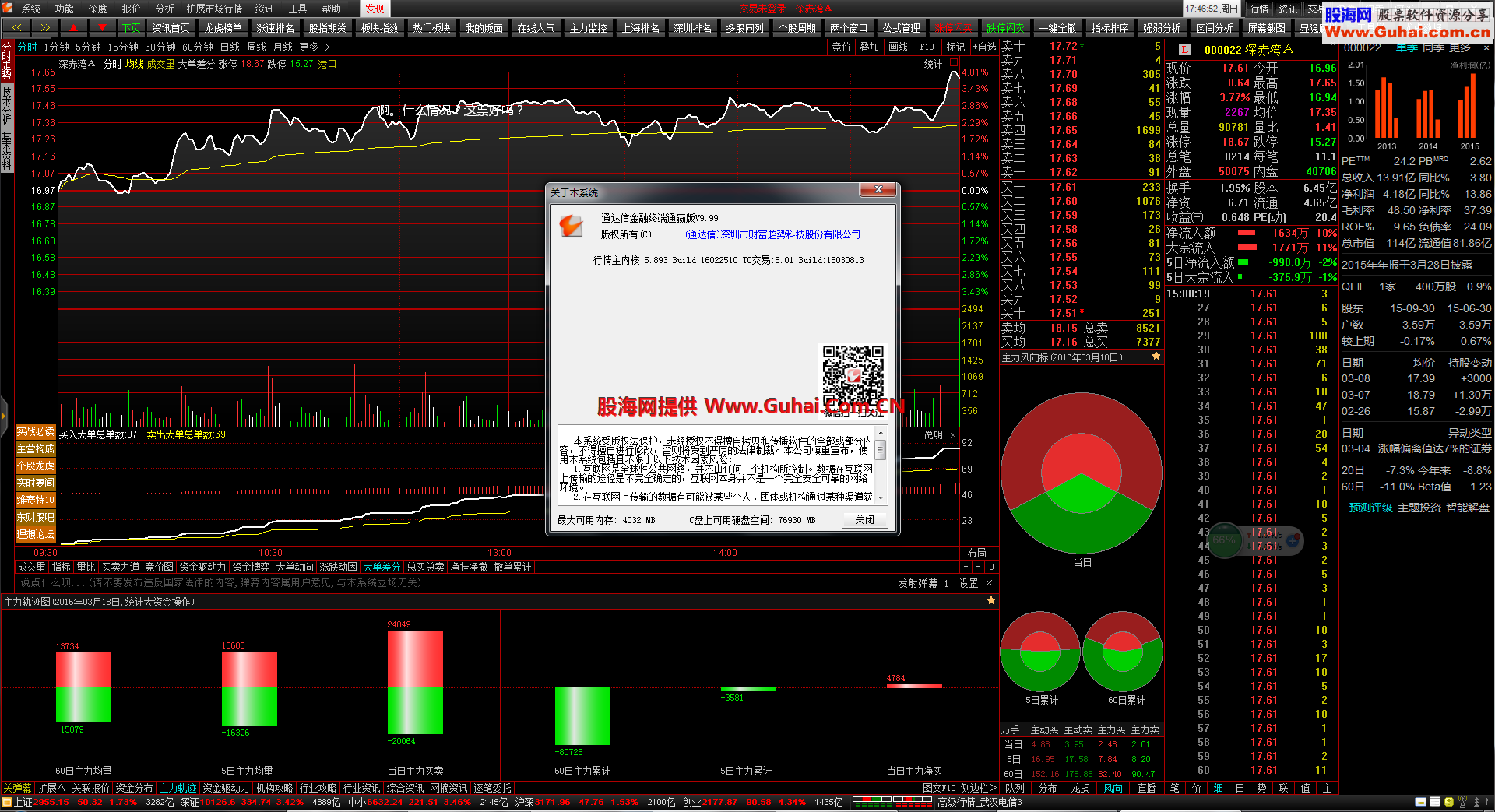Click the yellow note icon in status bar
Screen dimensions: 1495x812
click(1422, 803)
